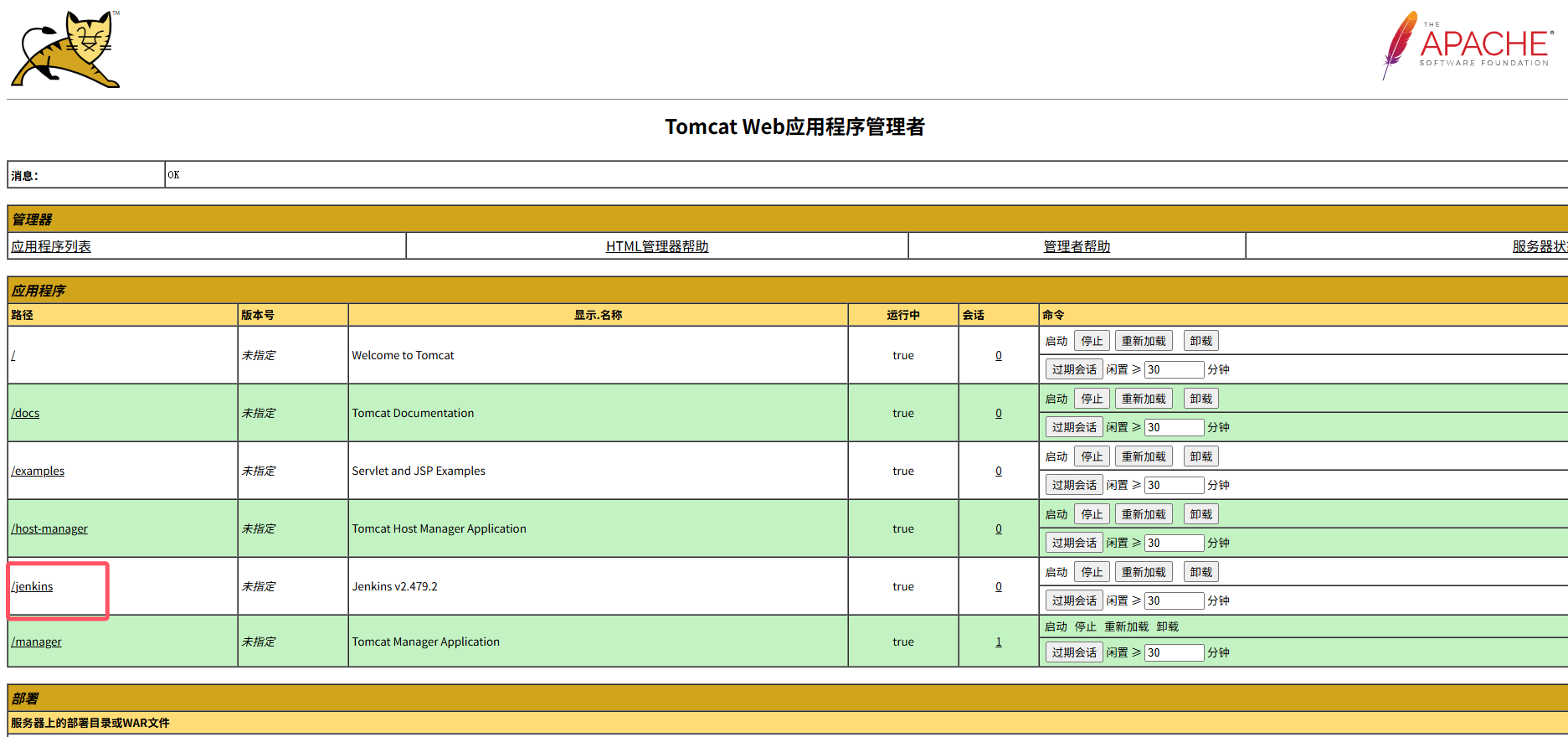Screen dimensions: 1568x737
Task: Stop the root / application
Action: click(x=1092, y=341)
